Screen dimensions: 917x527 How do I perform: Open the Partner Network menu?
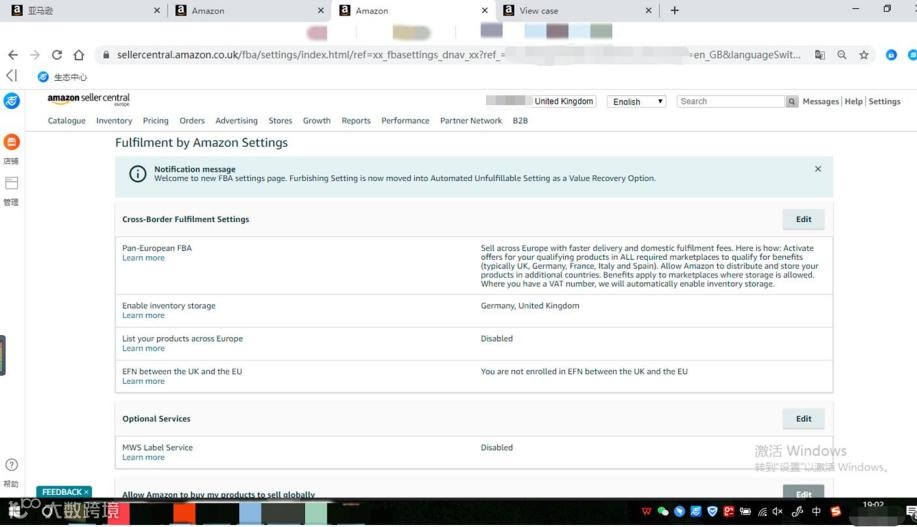[x=471, y=120]
